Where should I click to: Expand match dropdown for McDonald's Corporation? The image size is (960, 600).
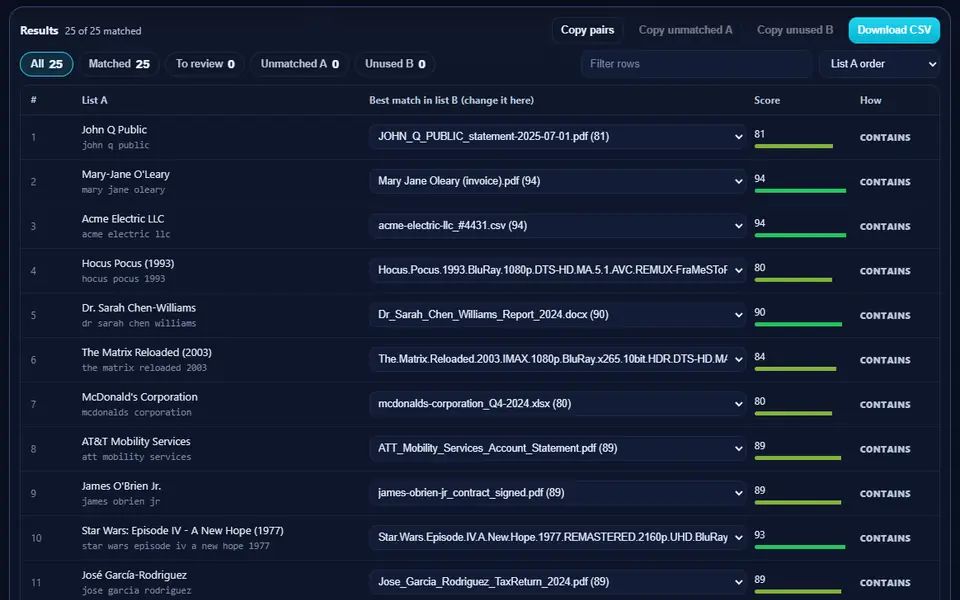click(x=557, y=403)
